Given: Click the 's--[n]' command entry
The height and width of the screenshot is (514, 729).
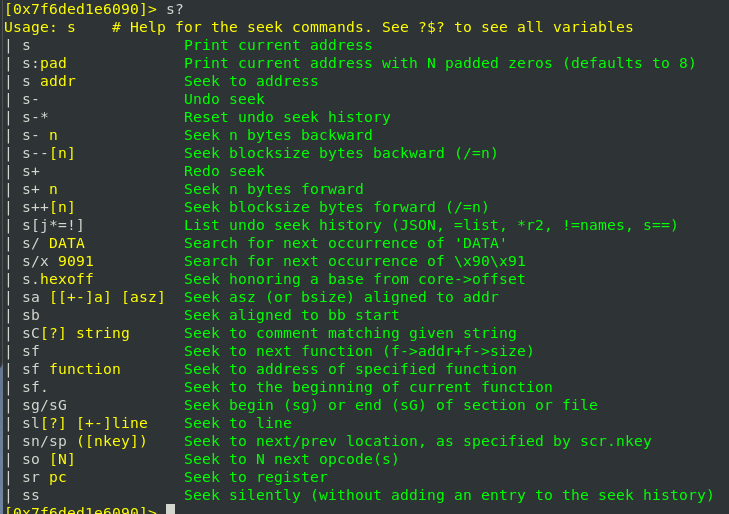Looking at the screenshot, I should 48,153.
